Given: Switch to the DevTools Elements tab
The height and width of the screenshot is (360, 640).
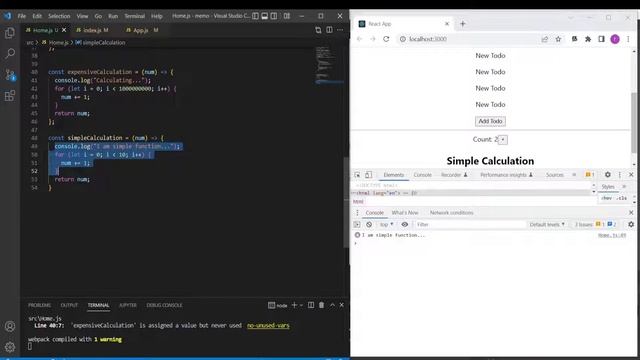Looking at the screenshot, I should click(x=393, y=175).
